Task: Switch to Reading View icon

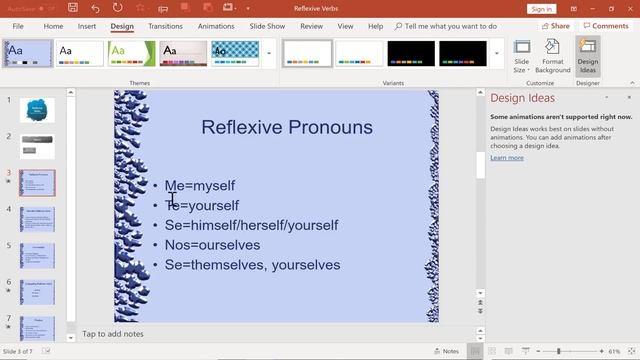Action: [x=508, y=351]
